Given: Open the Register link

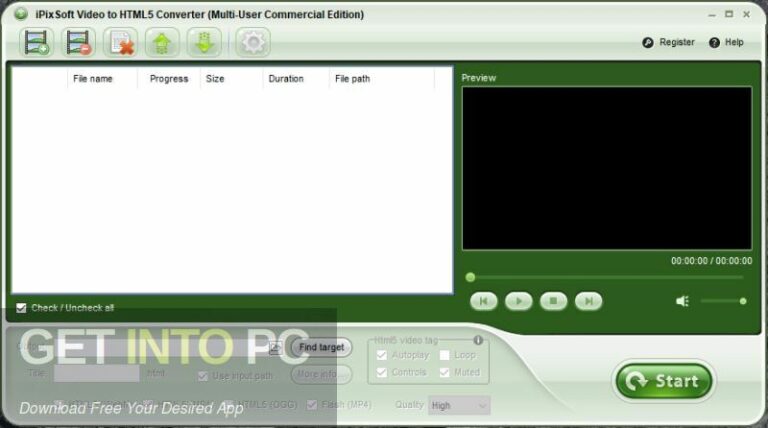Looking at the screenshot, I should (677, 43).
